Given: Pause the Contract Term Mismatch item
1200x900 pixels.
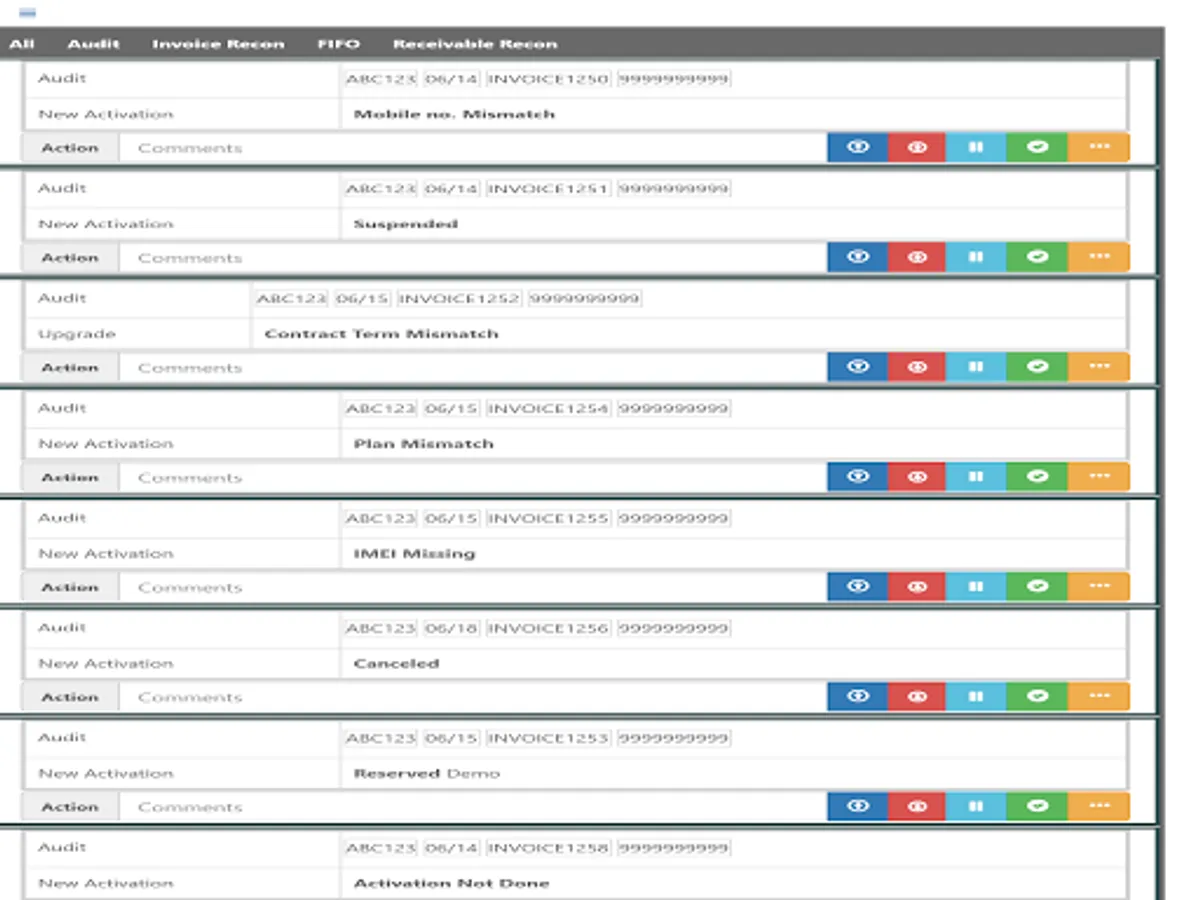Looking at the screenshot, I should click(x=977, y=367).
